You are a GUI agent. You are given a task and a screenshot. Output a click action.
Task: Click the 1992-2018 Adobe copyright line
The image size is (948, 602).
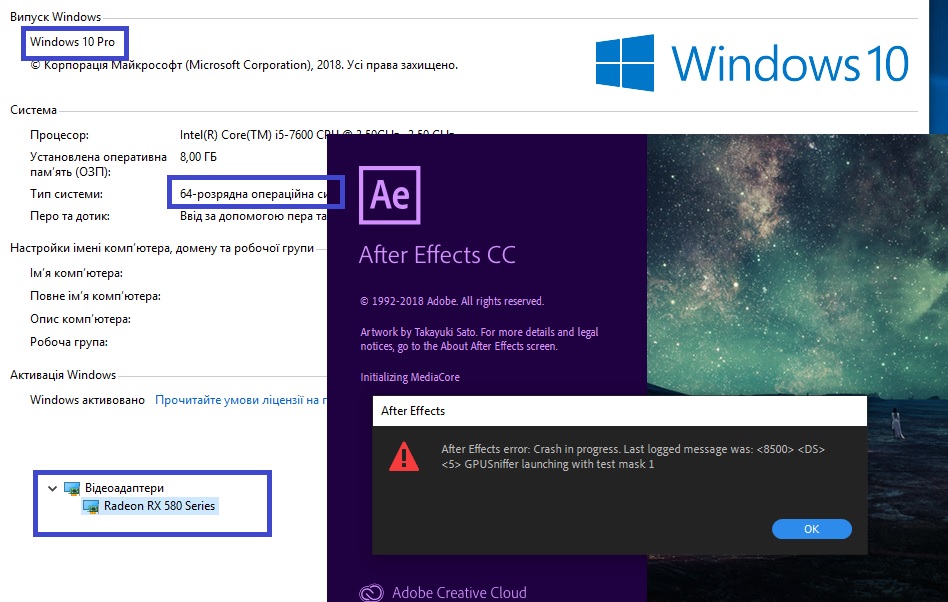[x=452, y=301]
